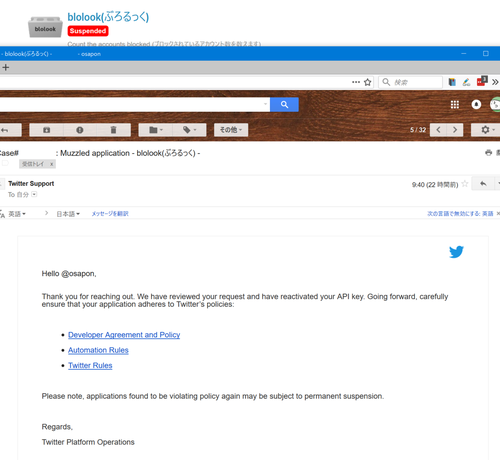This screenshot has width=500, height=460.
Task: Click 次の言語で無効にする: 英語 link
Action: tap(460, 214)
